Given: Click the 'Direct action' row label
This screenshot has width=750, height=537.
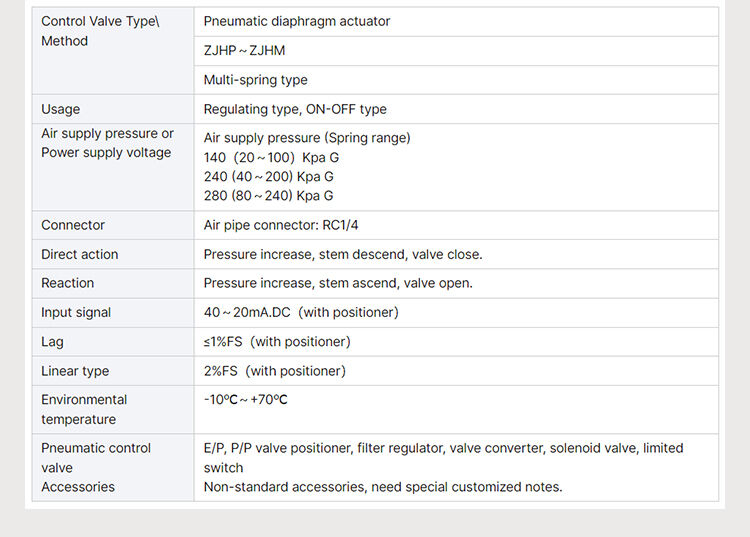Looking at the screenshot, I should point(79,254).
